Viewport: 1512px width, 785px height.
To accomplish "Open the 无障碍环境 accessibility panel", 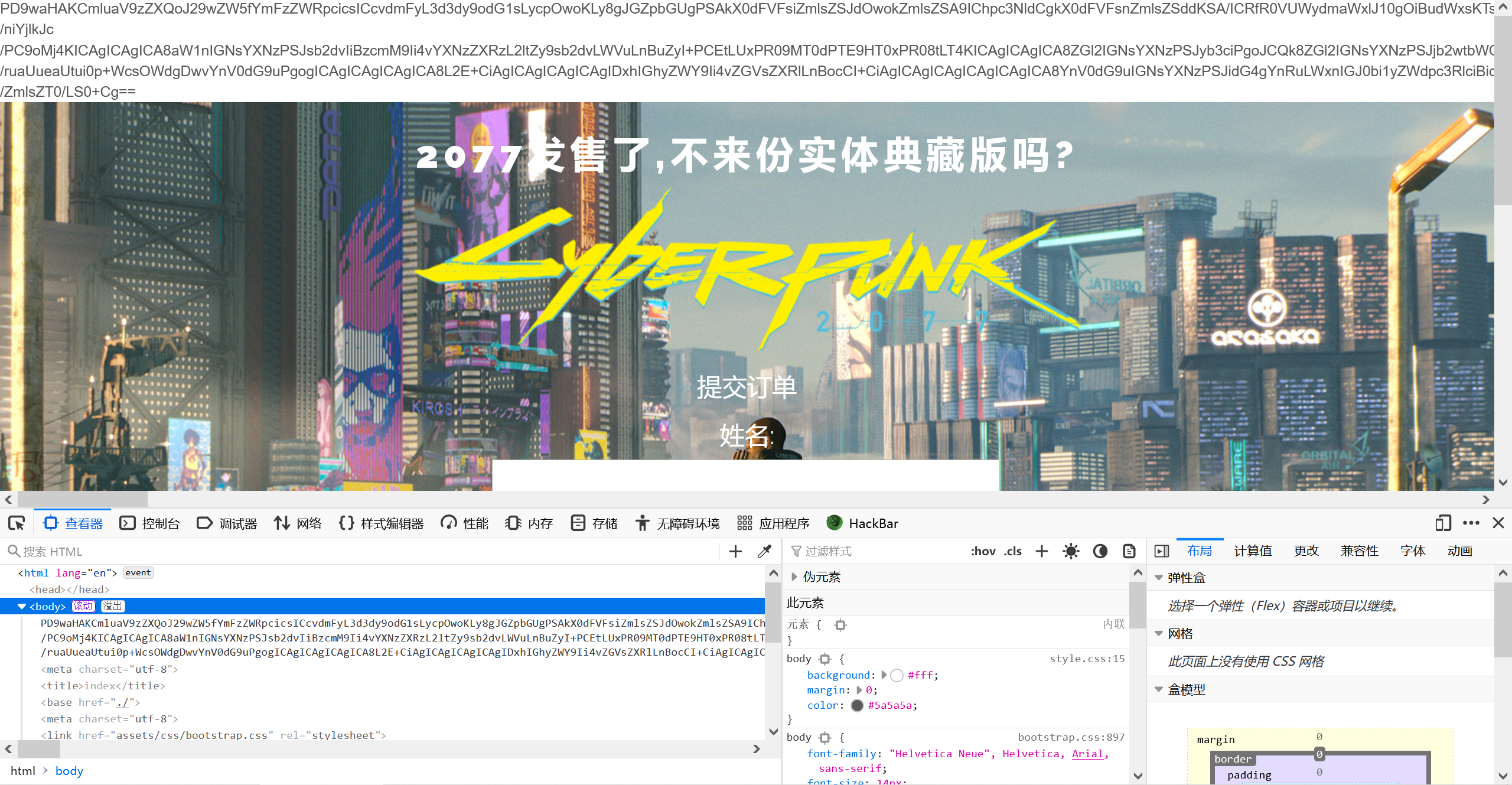I will click(677, 523).
